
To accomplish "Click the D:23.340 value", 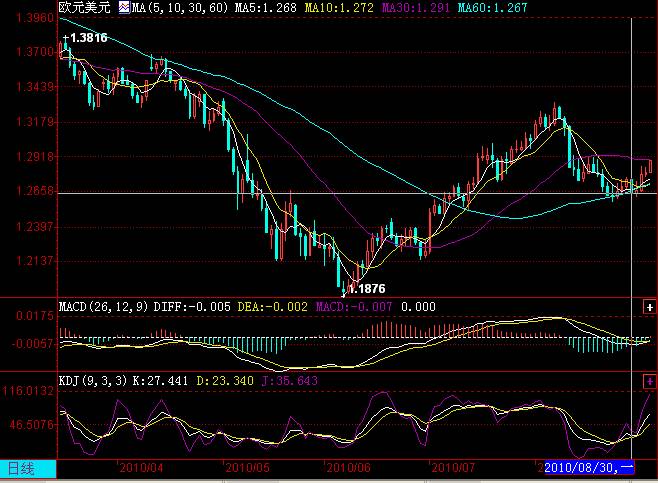I will pyautogui.click(x=225, y=381).
